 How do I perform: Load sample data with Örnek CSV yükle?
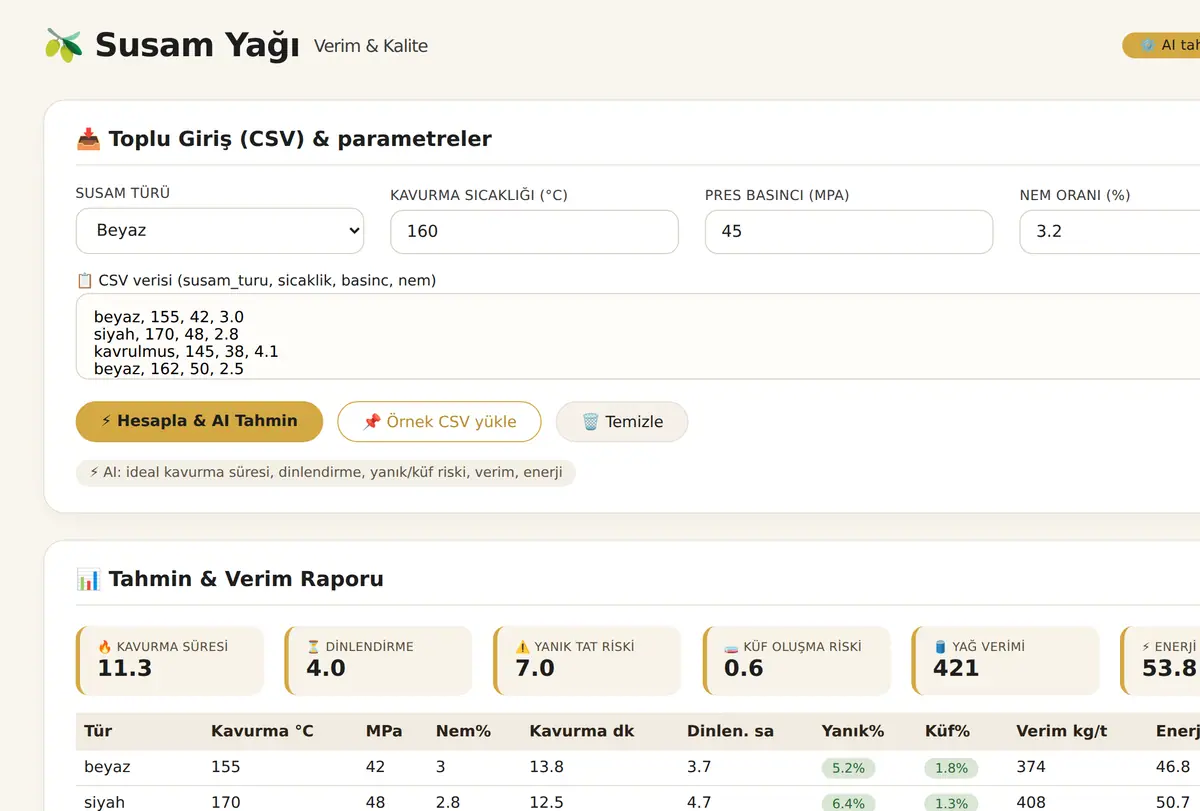coord(439,421)
